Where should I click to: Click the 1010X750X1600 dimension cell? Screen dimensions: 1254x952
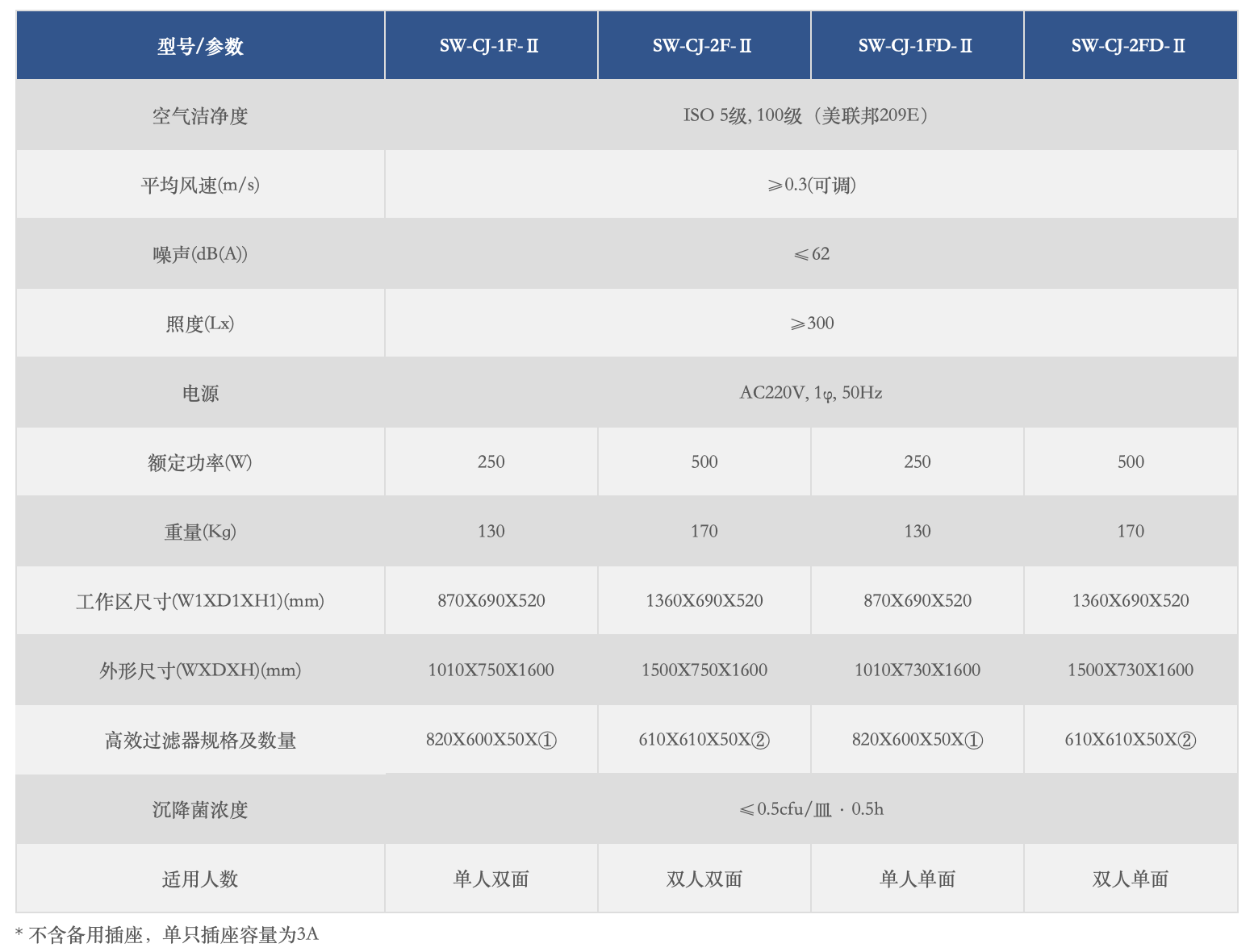click(491, 670)
